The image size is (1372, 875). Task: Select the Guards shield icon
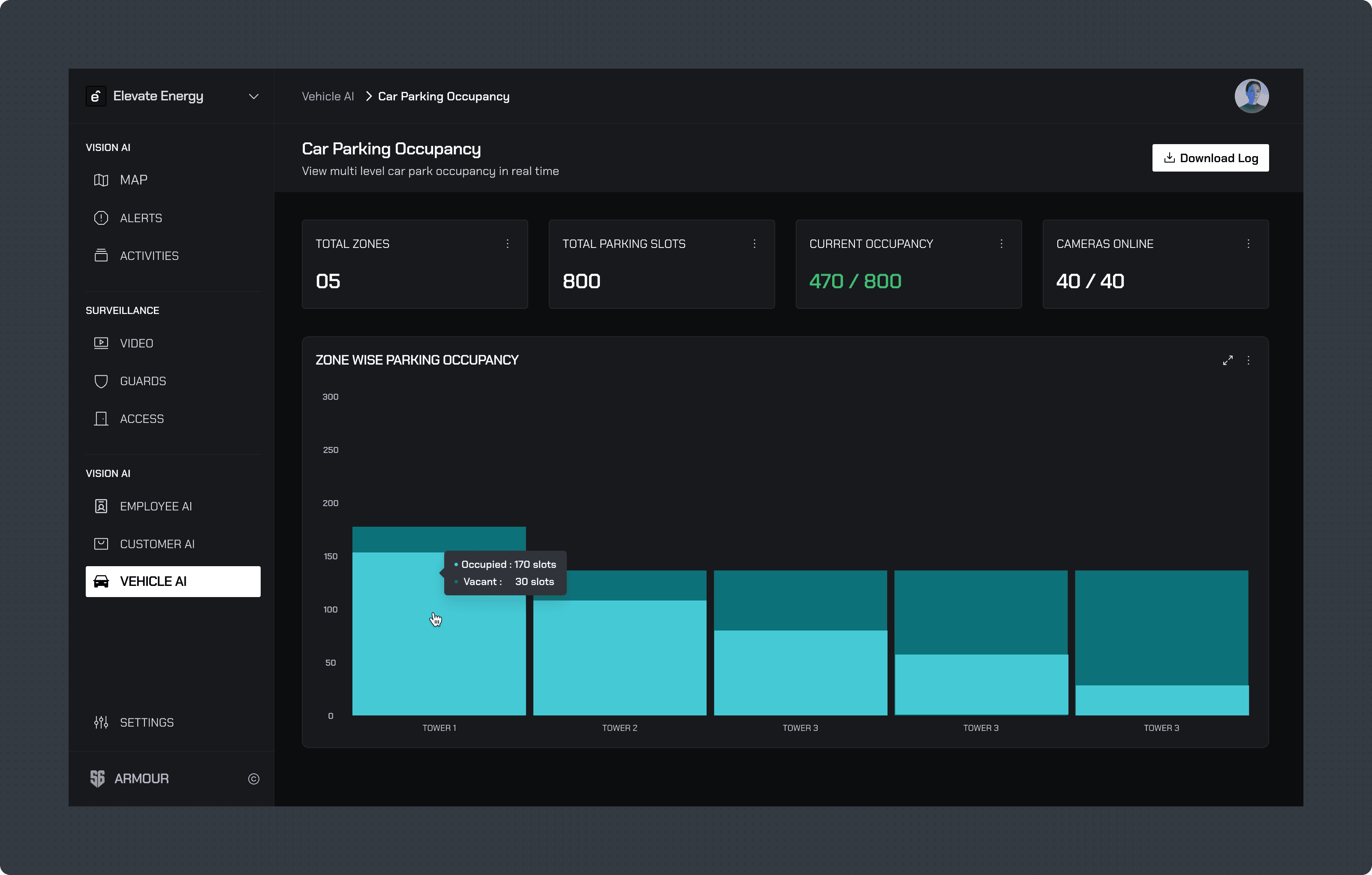(101, 381)
